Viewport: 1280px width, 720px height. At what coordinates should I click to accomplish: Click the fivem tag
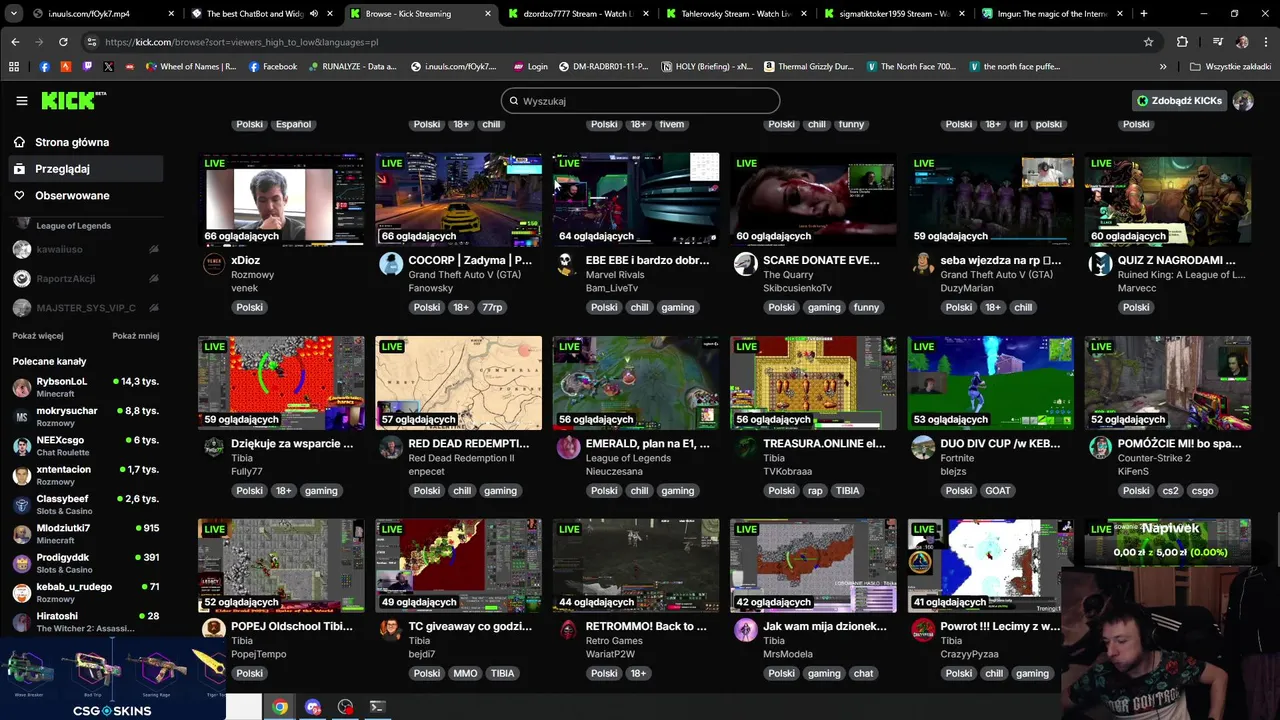672,124
